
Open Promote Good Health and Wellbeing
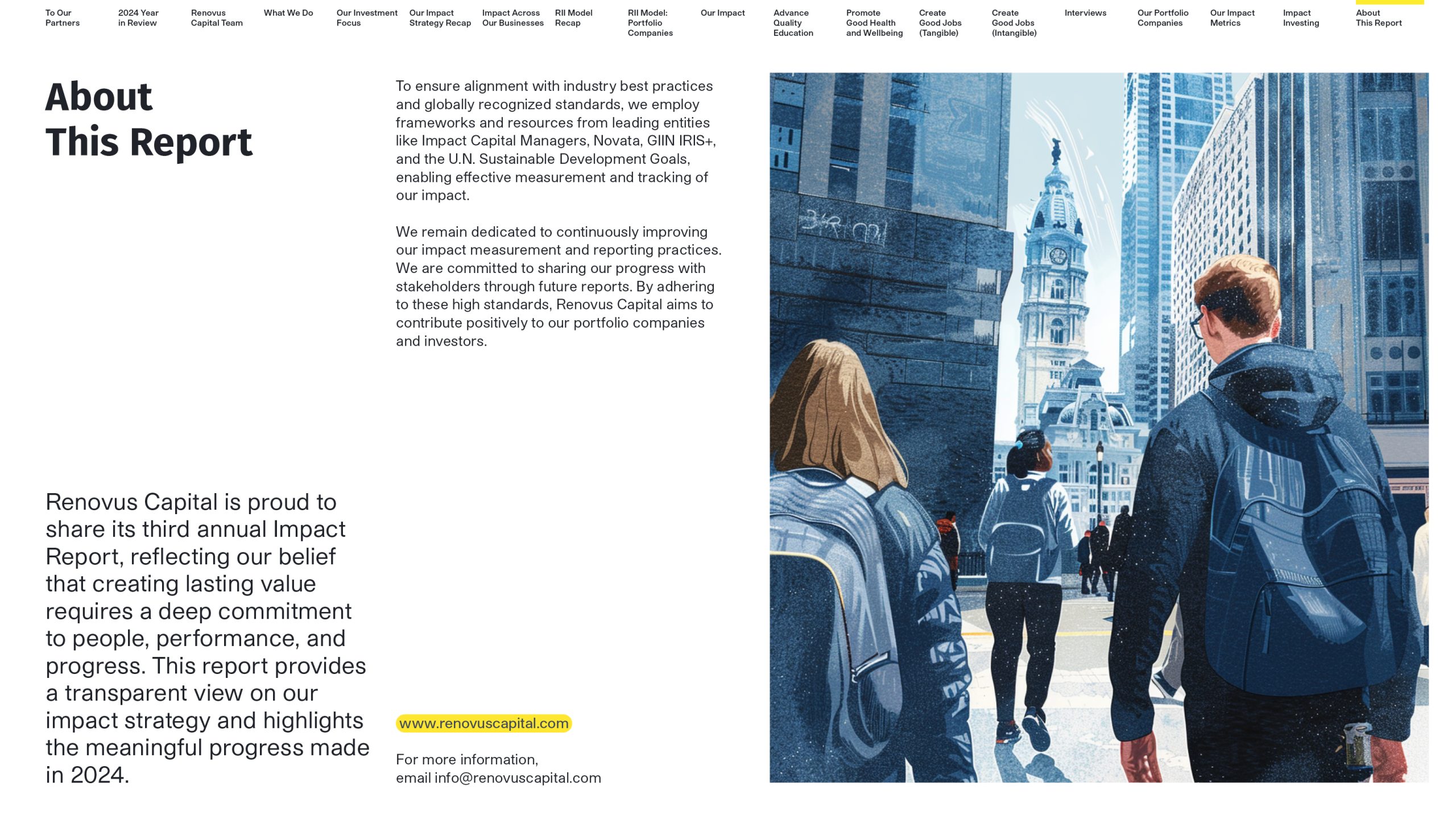tap(875, 23)
